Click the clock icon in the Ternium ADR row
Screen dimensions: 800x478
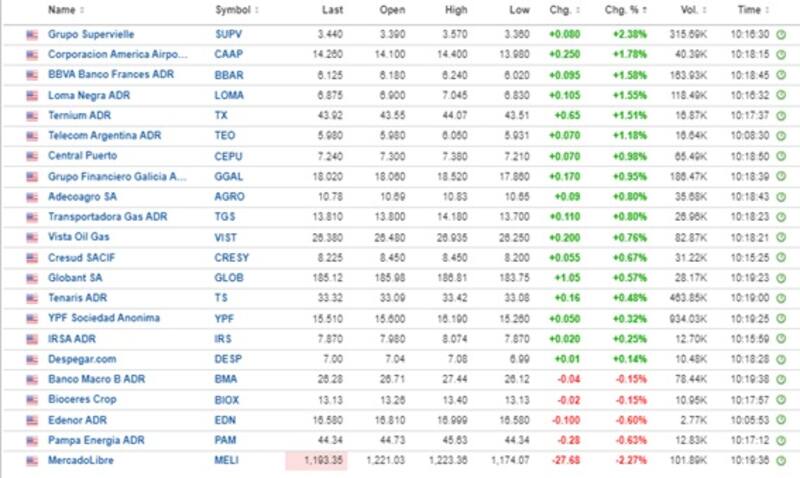coord(781,115)
